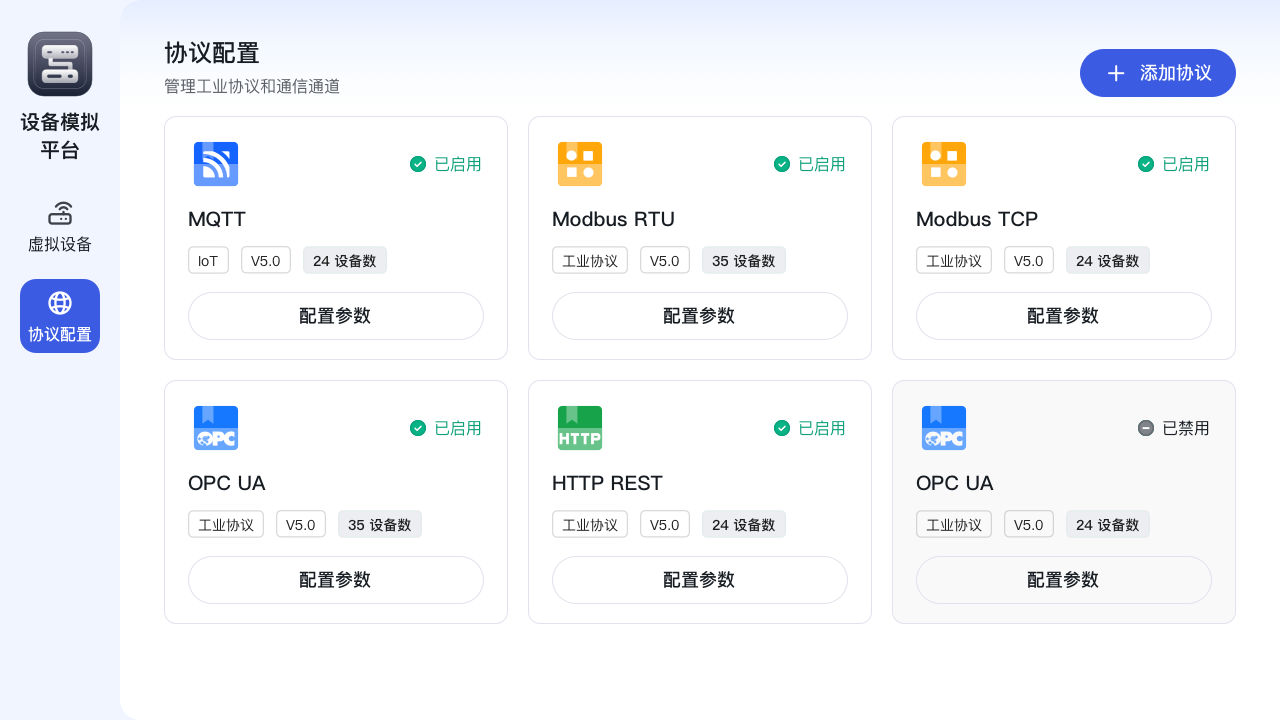Select the 工业协议 tag on Modbus TCP
Screen dimensions: 1280x720
point(954,259)
